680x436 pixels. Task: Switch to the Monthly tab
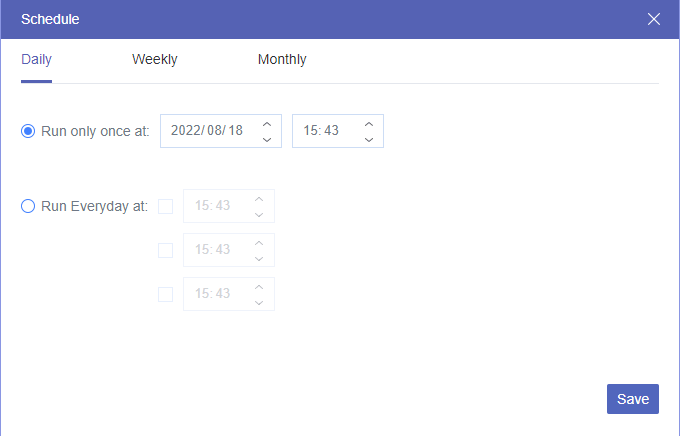tap(282, 59)
